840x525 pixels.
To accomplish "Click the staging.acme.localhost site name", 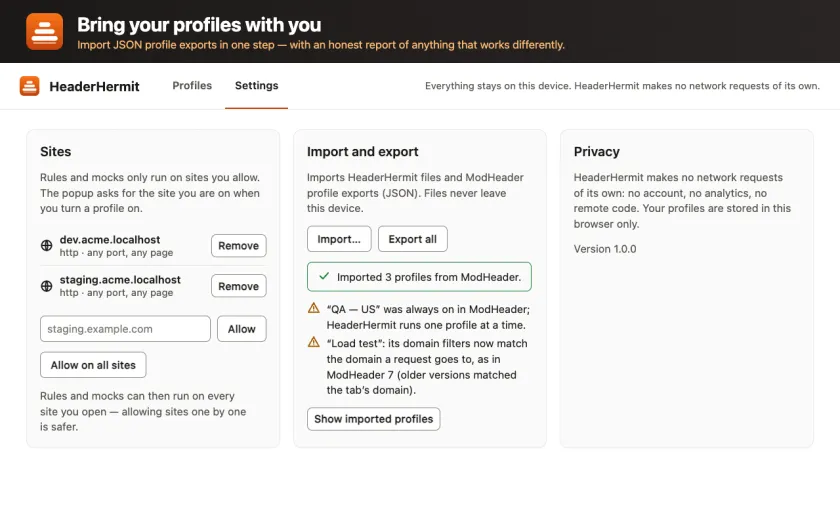I will point(120,280).
